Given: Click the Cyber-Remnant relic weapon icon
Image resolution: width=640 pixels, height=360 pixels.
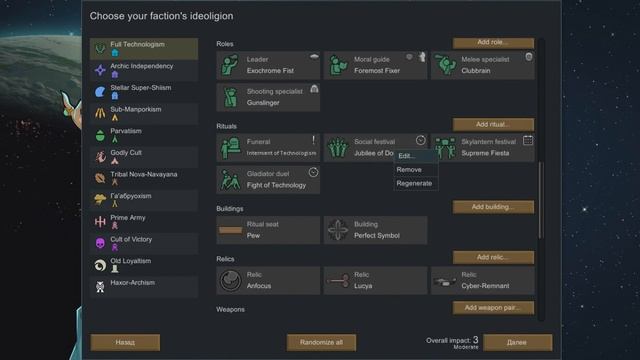Looking at the screenshot, I should tap(445, 281).
